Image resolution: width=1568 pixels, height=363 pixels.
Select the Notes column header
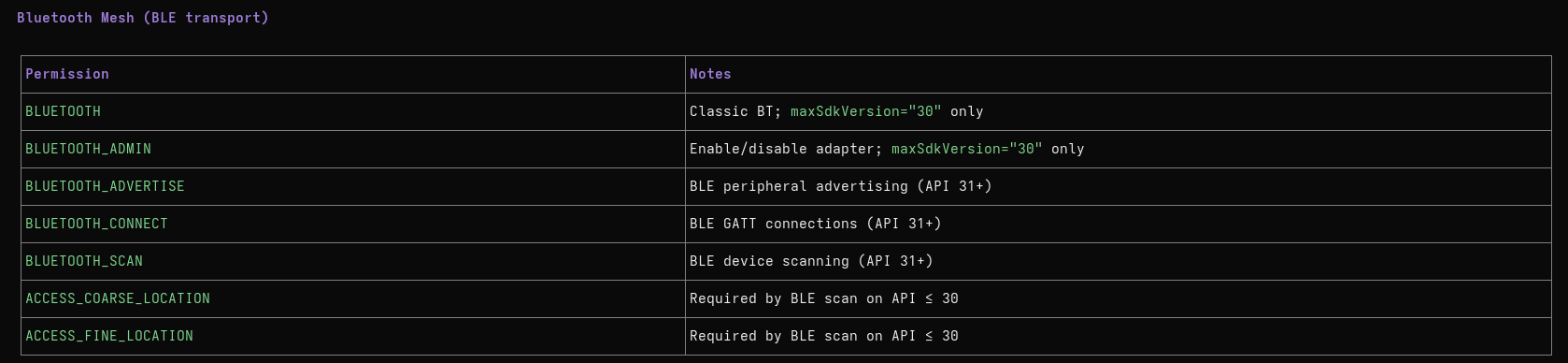(710, 74)
